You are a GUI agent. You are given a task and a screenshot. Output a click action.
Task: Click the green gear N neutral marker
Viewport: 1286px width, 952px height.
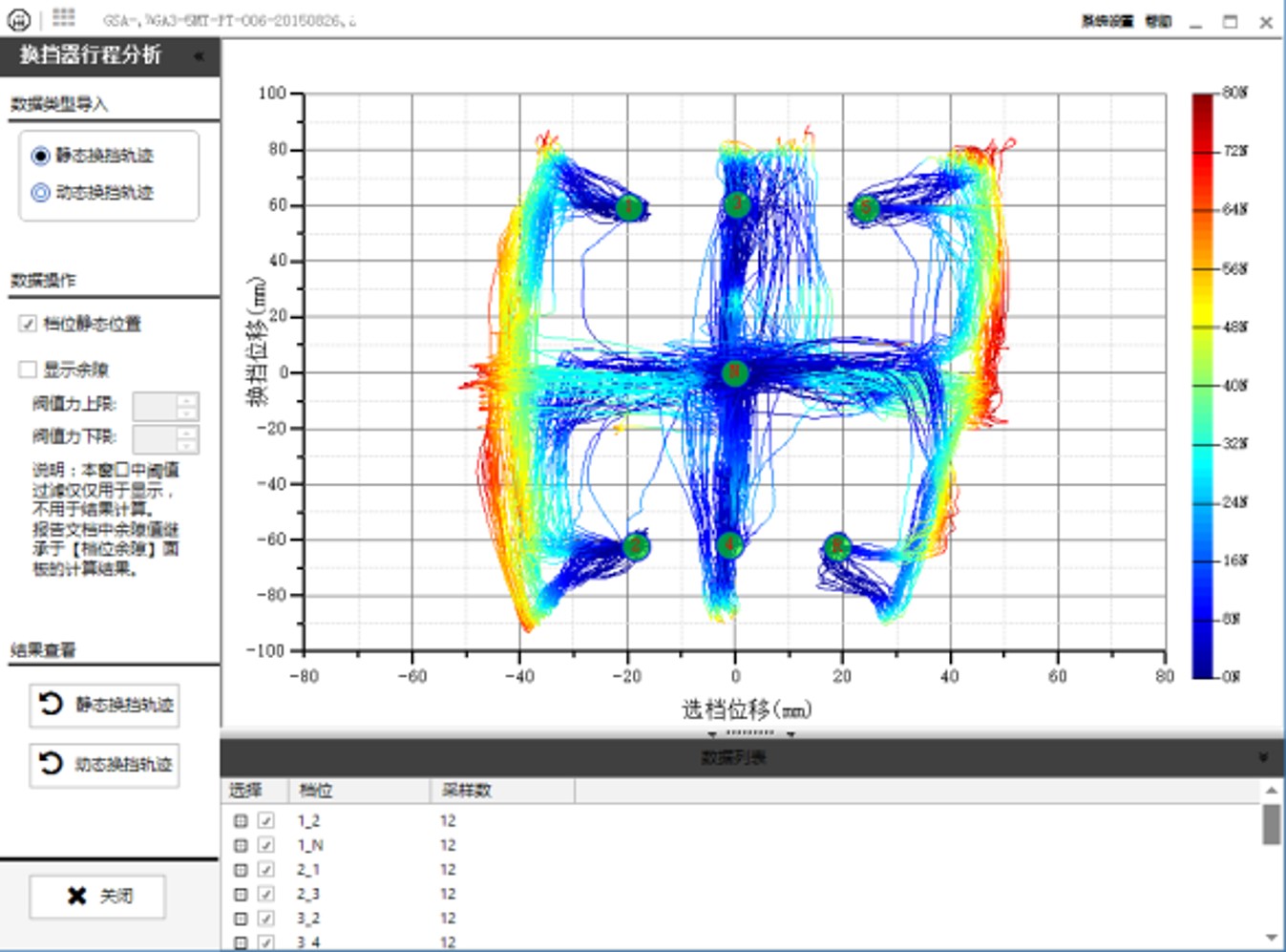point(734,373)
